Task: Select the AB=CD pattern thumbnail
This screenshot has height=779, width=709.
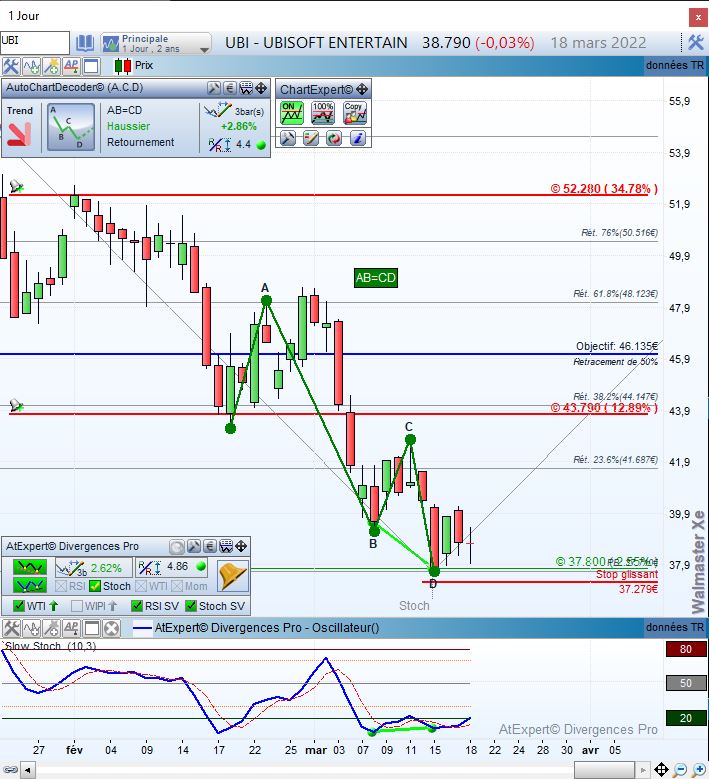Action: pos(71,127)
